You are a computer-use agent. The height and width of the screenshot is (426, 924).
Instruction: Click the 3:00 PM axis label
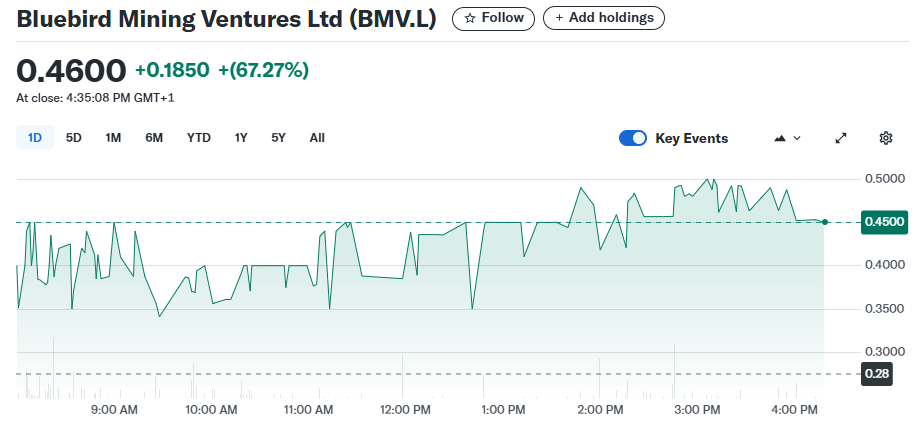pyautogui.click(x=698, y=410)
